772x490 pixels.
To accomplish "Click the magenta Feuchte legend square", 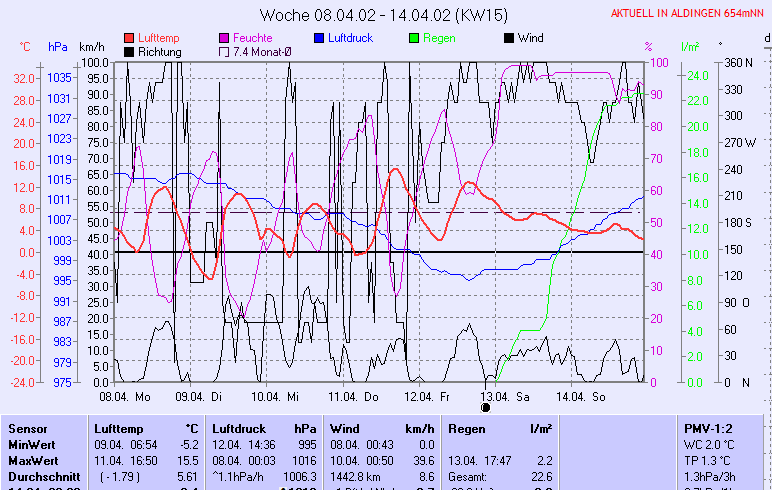I will click(x=224, y=38).
